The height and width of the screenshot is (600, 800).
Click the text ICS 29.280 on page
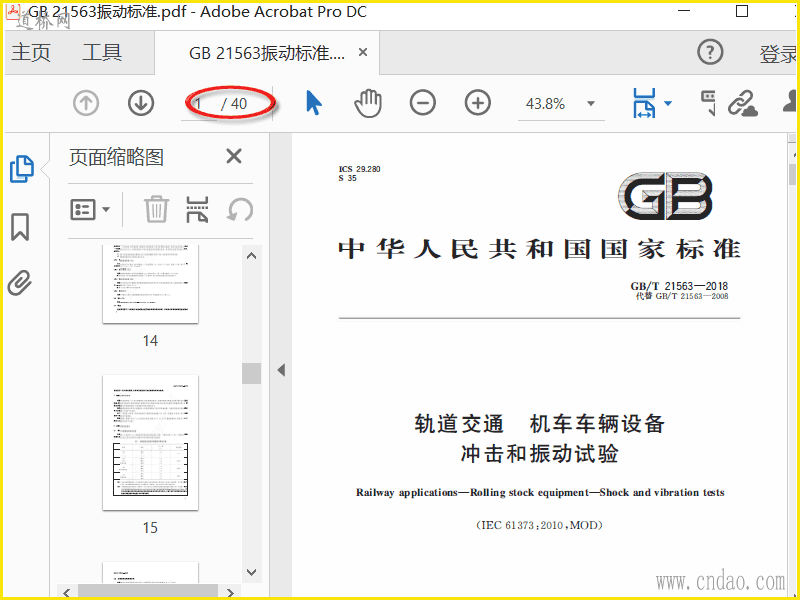[359, 169]
